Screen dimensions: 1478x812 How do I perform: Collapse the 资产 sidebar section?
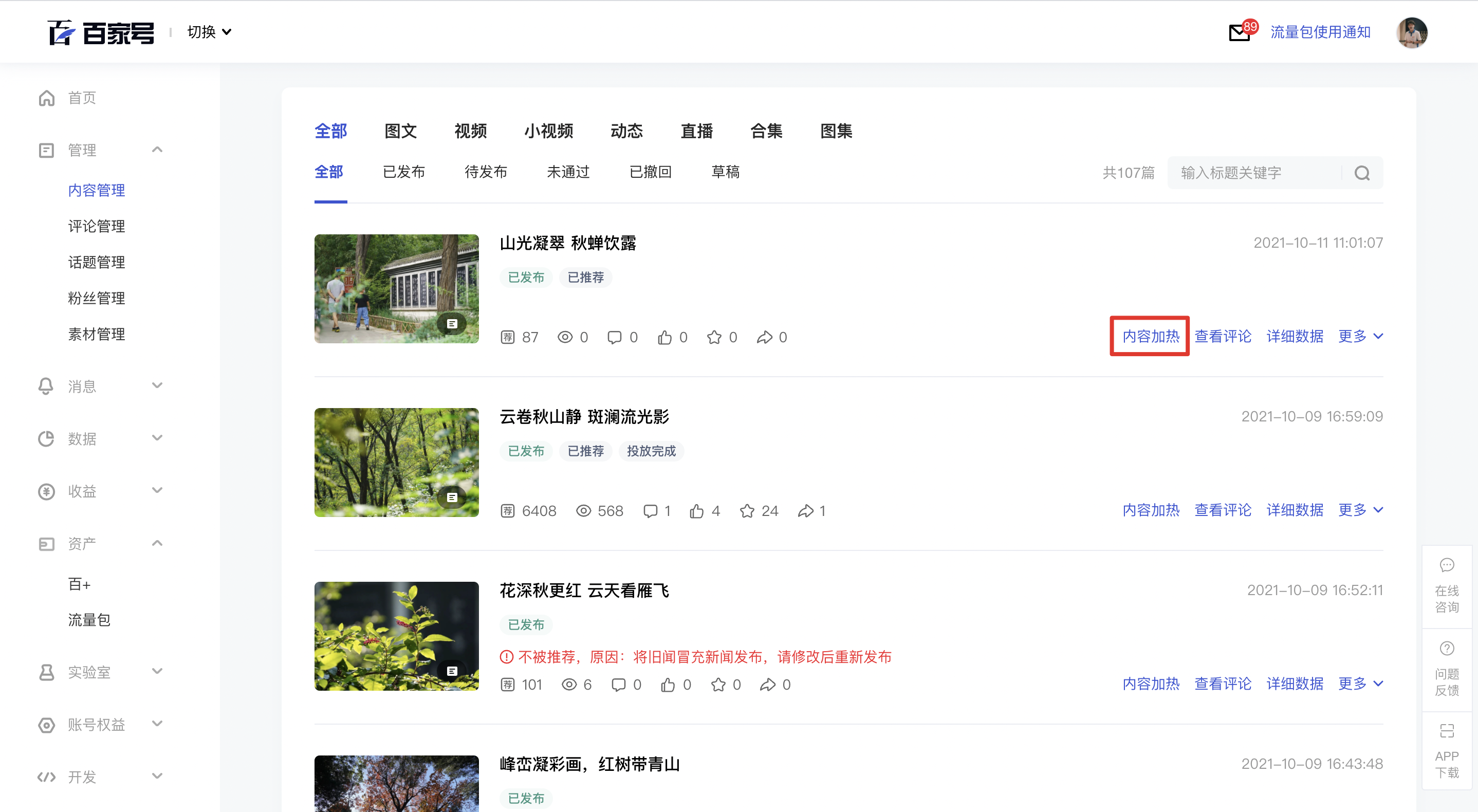tap(157, 543)
